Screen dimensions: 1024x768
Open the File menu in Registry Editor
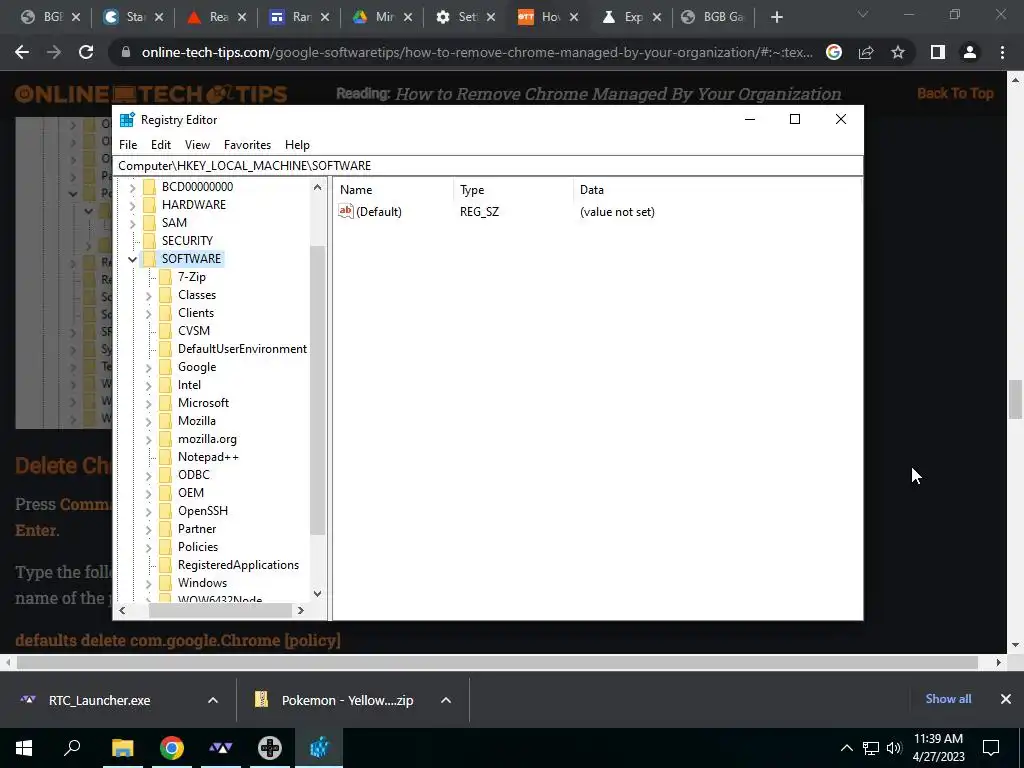point(128,145)
